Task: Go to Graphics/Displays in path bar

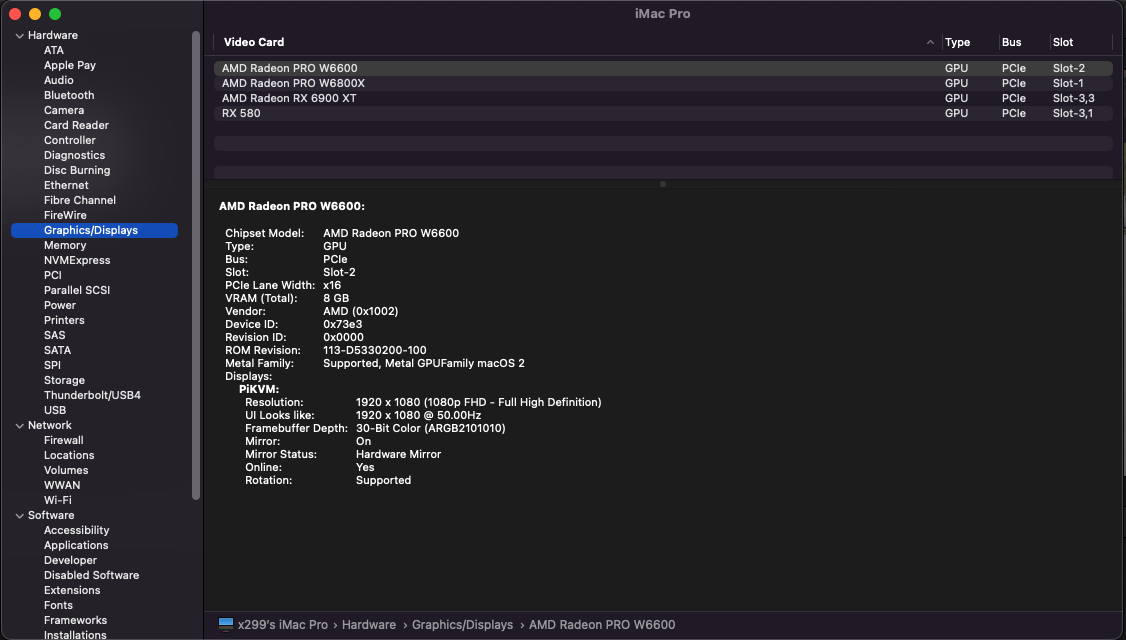Action: click(462, 625)
